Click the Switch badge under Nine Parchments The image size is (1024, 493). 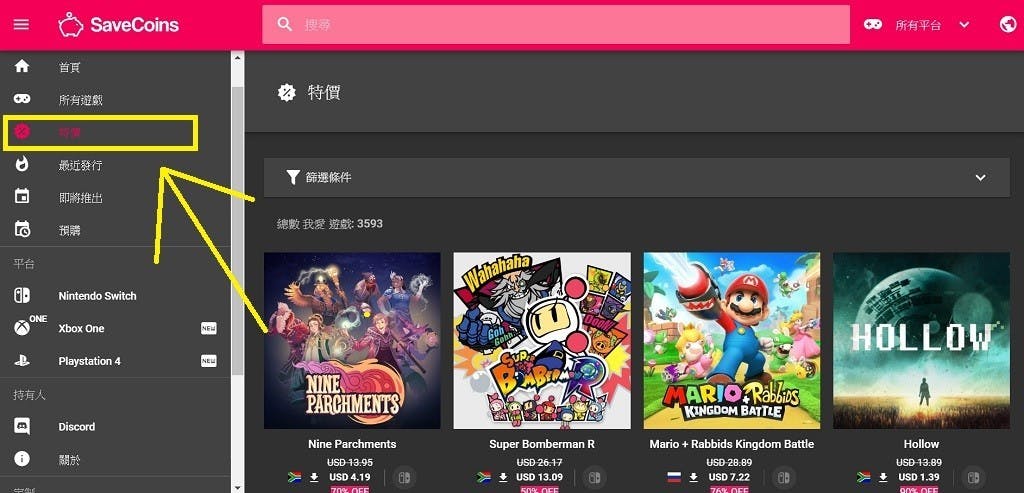pos(404,477)
